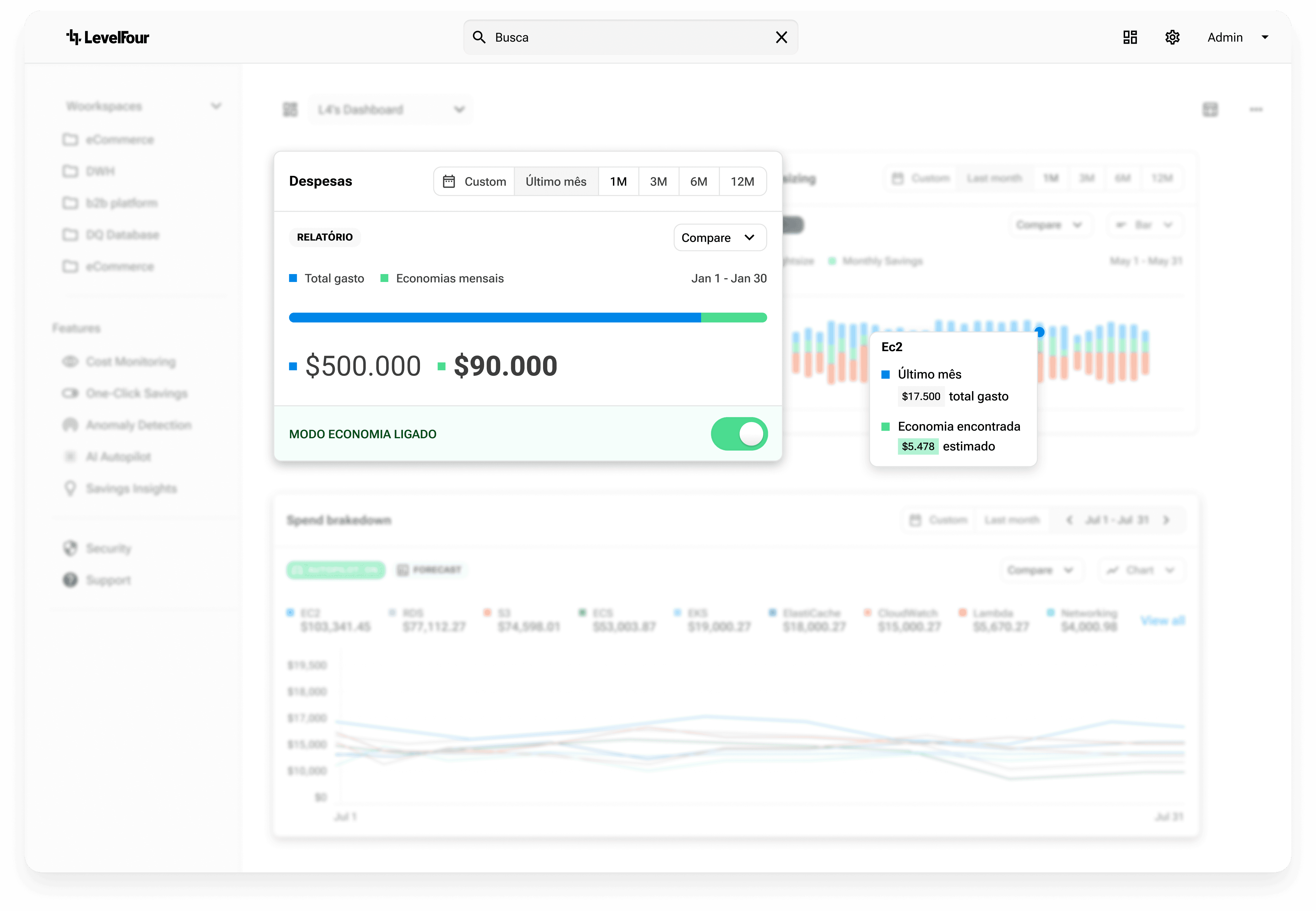The width and height of the screenshot is (1316, 911).
Task: Click the One-Click Savings toggle icon
Action: click(x=70, y=393)
